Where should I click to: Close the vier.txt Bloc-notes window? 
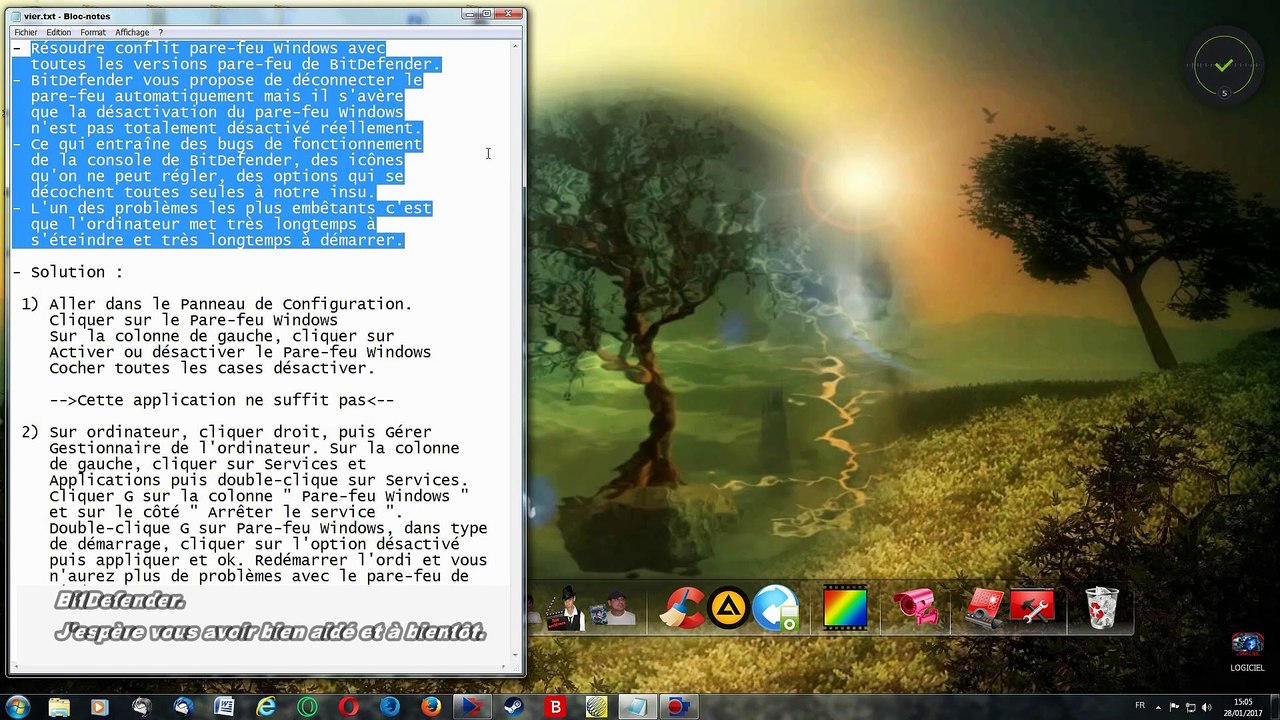pyautogui.click(x=510, y=14)
